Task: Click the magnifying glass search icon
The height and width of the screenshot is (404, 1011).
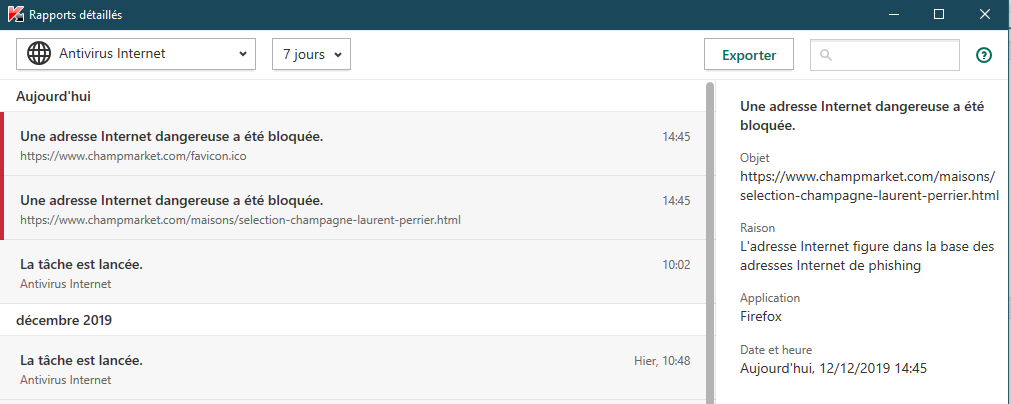Action: pos(826,55)
